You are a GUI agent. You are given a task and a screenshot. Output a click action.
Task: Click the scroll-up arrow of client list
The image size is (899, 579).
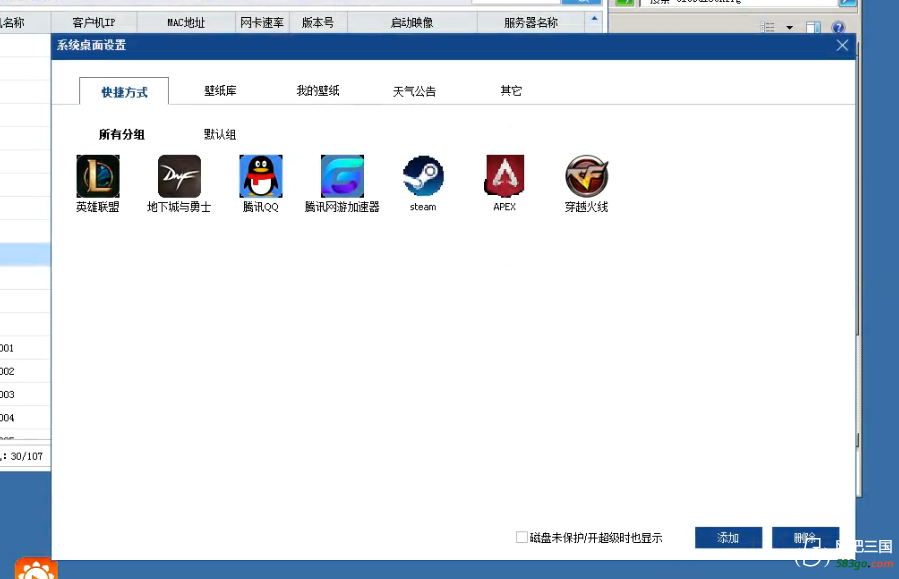point(594,19)
